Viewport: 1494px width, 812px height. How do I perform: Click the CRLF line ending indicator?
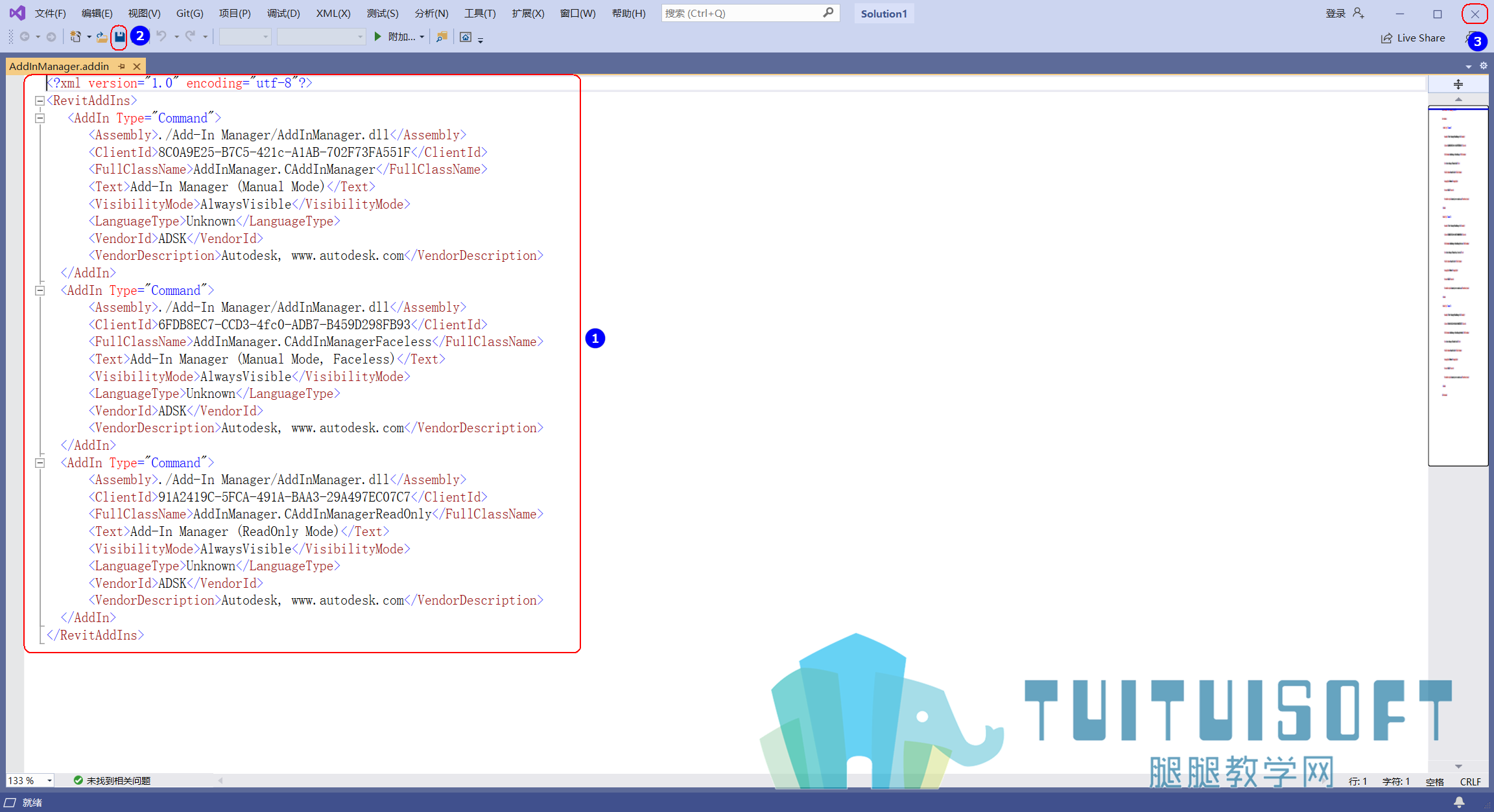pyautogui.click(x=1470, y=782)
